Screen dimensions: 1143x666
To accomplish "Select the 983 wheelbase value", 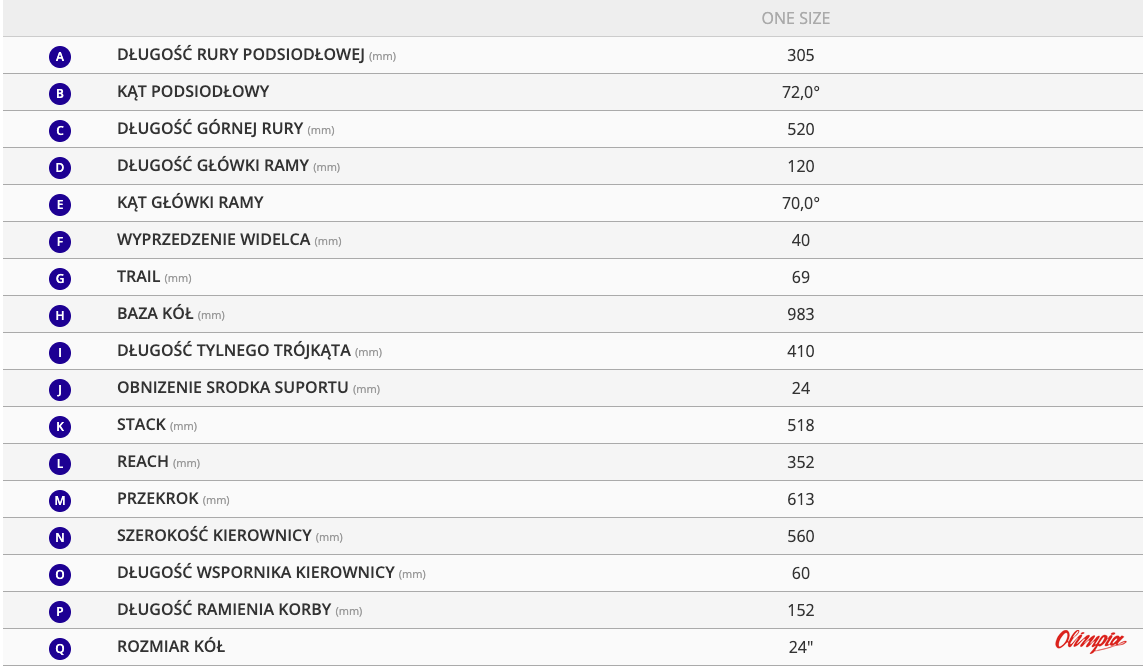I will (800, 314).
